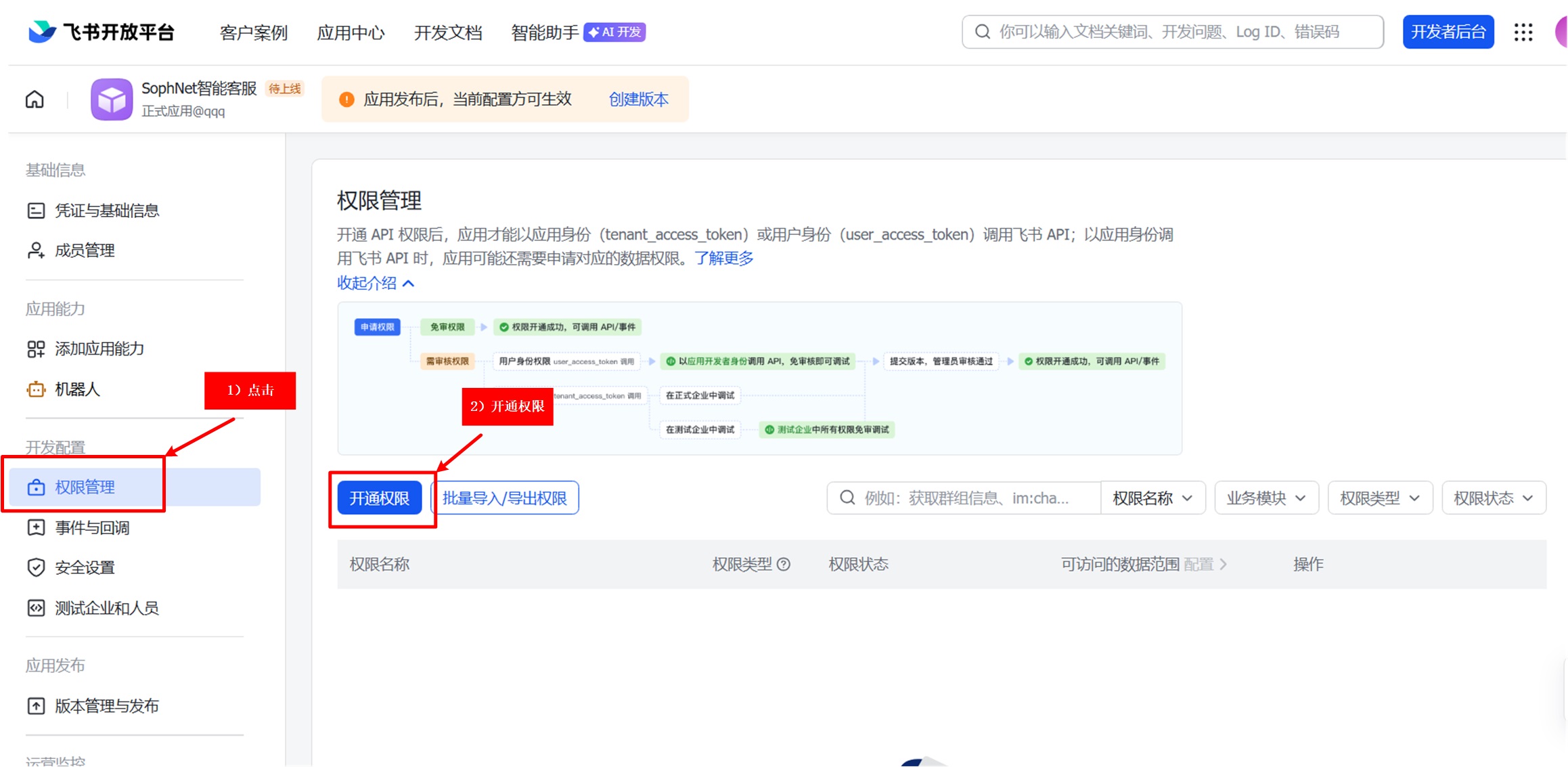Click the help icon beside 权限类型 column
This screenshot has height=767, width=1568.
(x=784, y=564)
